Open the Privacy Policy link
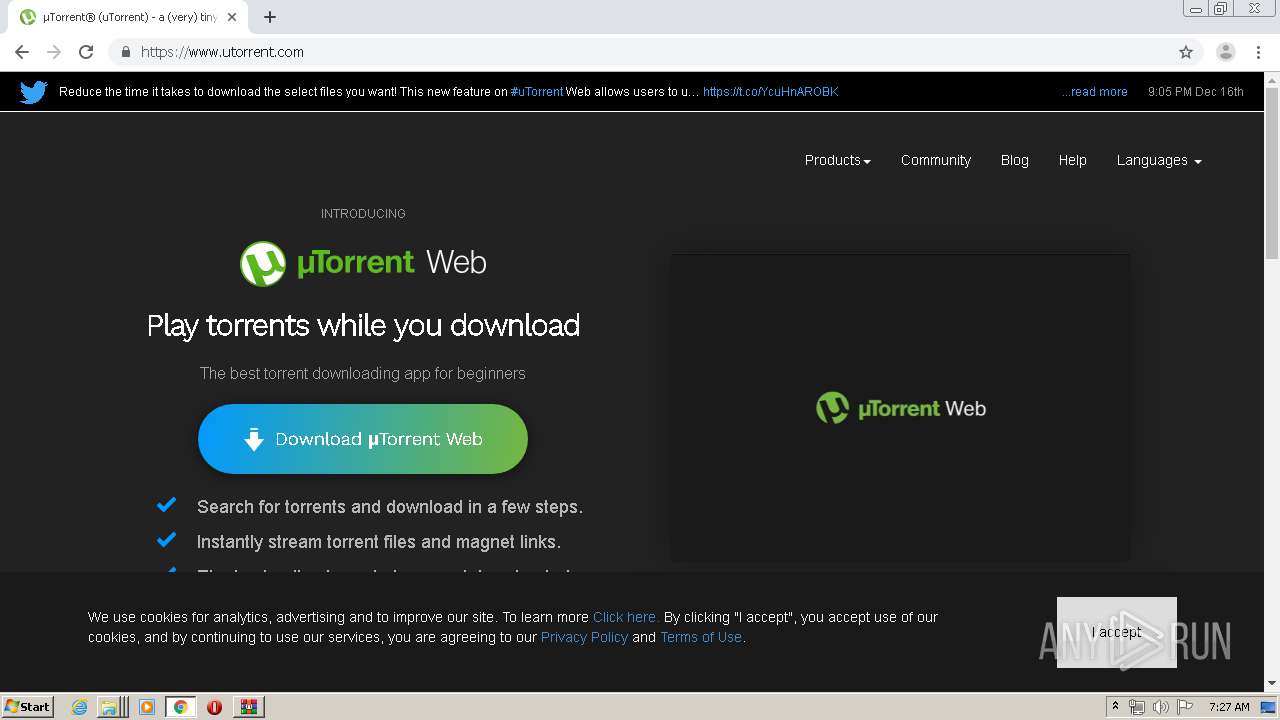The image size is (1280, 720). click(x=584, y=637)
